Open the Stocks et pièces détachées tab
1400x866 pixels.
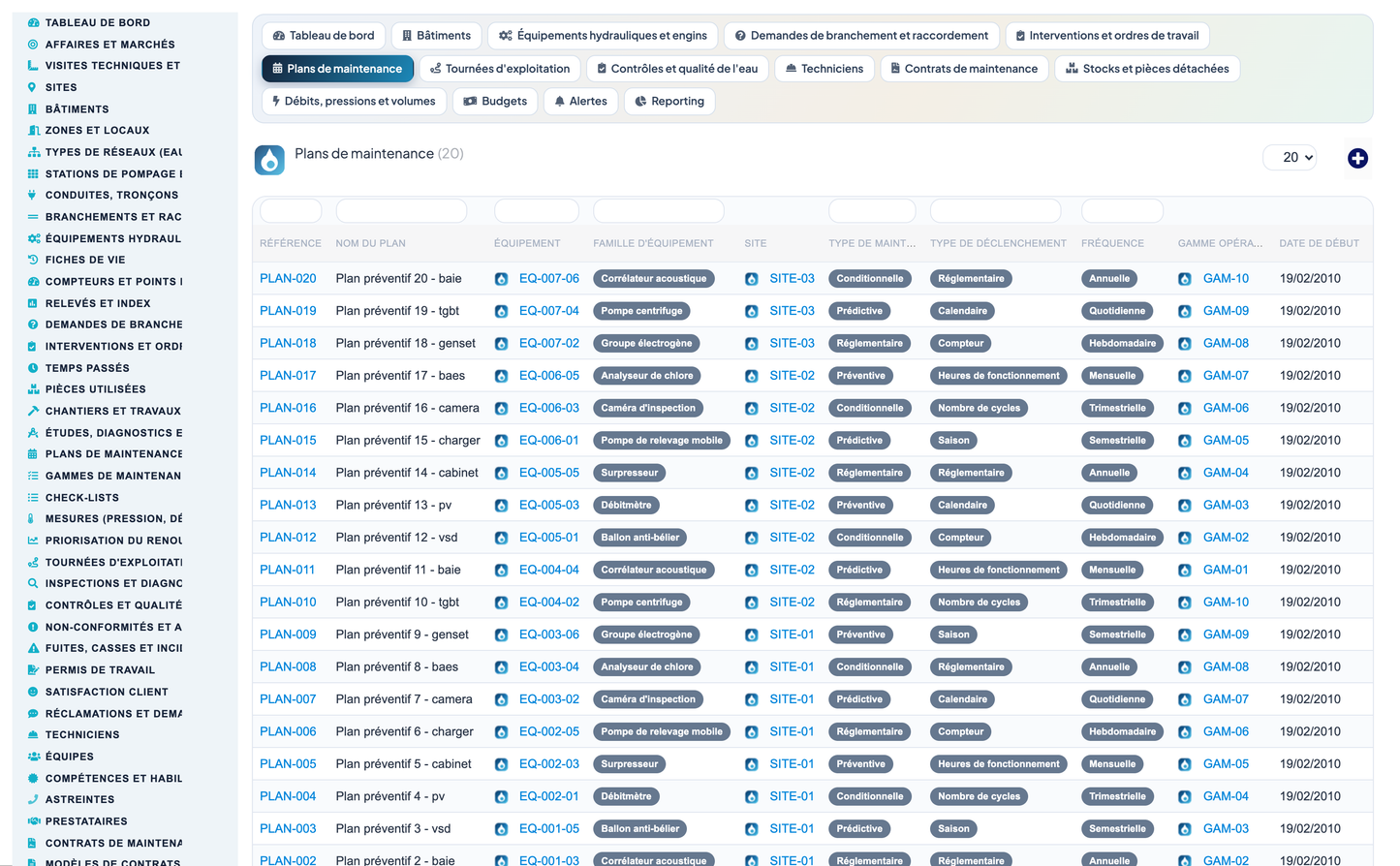pos(1147,69)
